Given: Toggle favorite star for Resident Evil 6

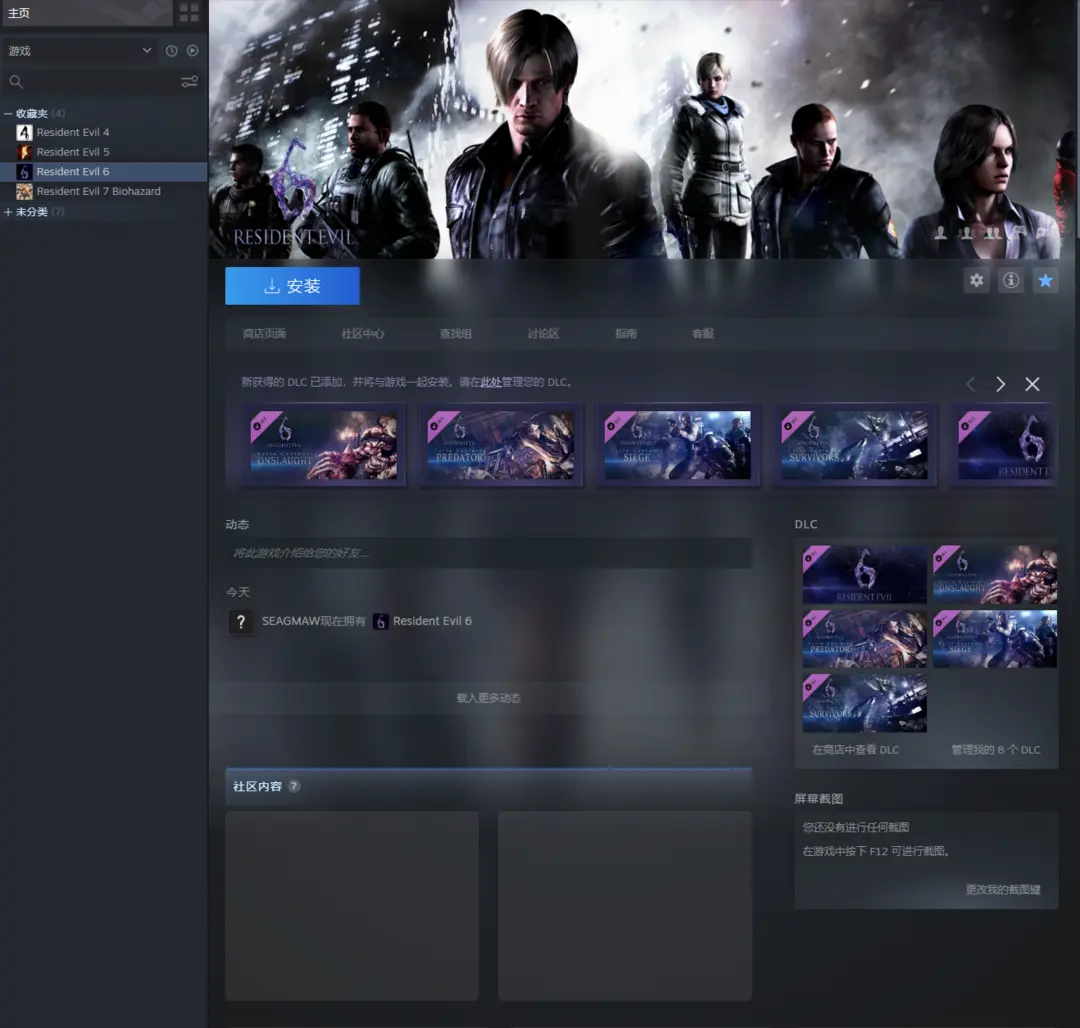Looking at the screenshot, I should (x=1046, y=280).
